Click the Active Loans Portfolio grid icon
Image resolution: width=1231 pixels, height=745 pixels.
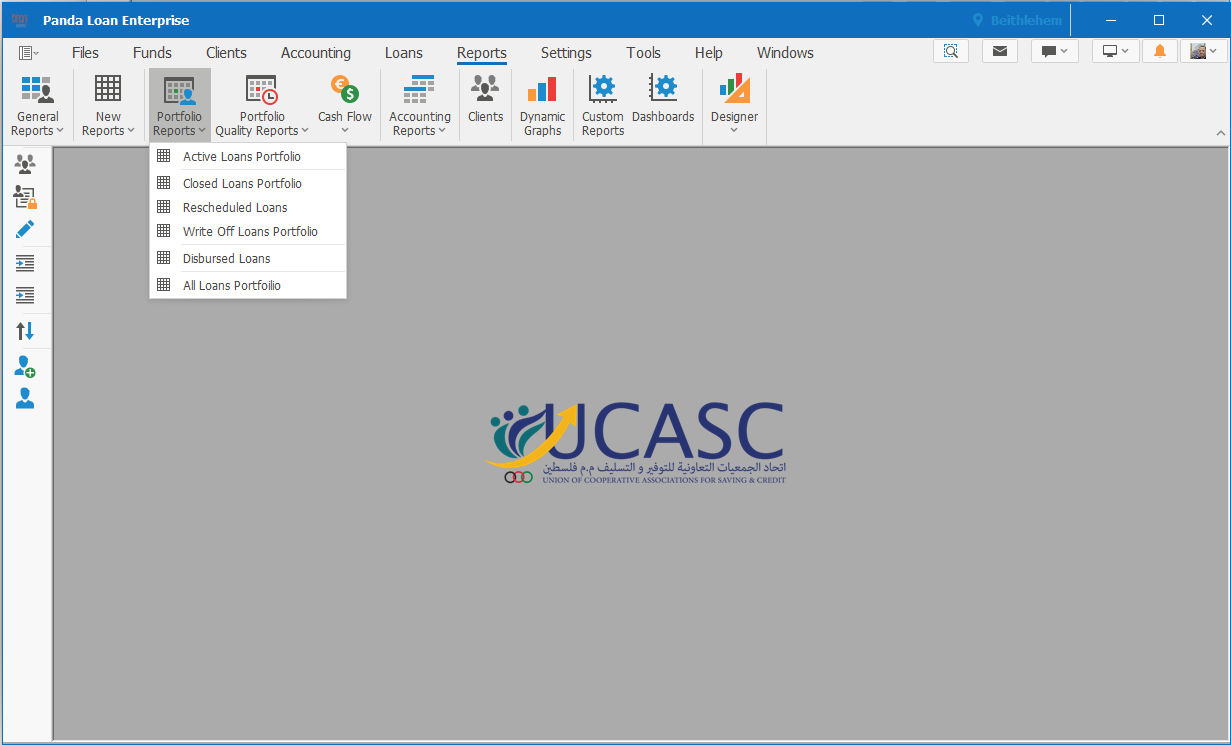(x=164, y=156)
